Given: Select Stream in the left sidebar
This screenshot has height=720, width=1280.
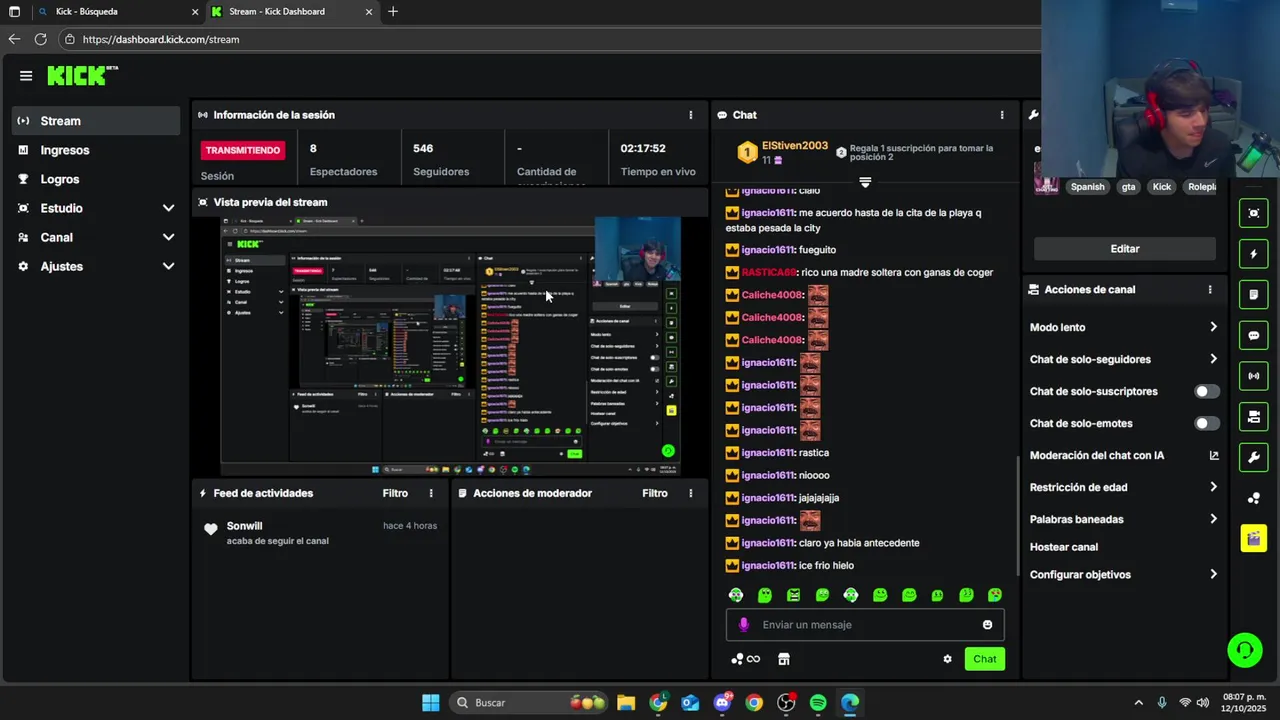Looking at the screenshot, I should (x=95, y=121).
